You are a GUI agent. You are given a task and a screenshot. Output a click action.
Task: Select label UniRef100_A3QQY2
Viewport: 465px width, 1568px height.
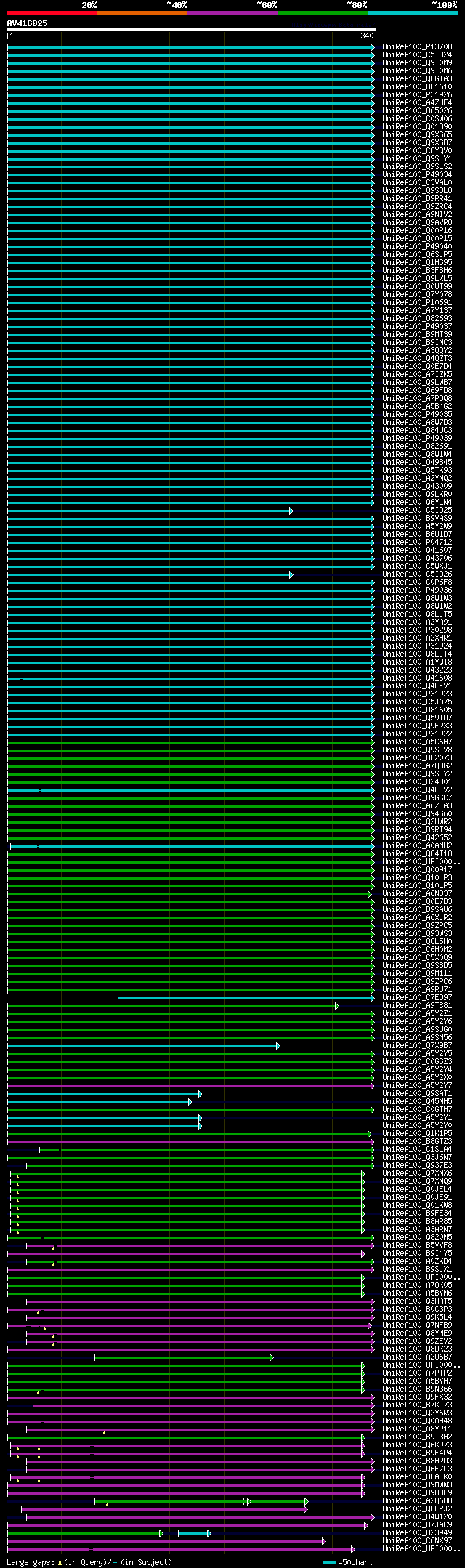click(417, 350)
